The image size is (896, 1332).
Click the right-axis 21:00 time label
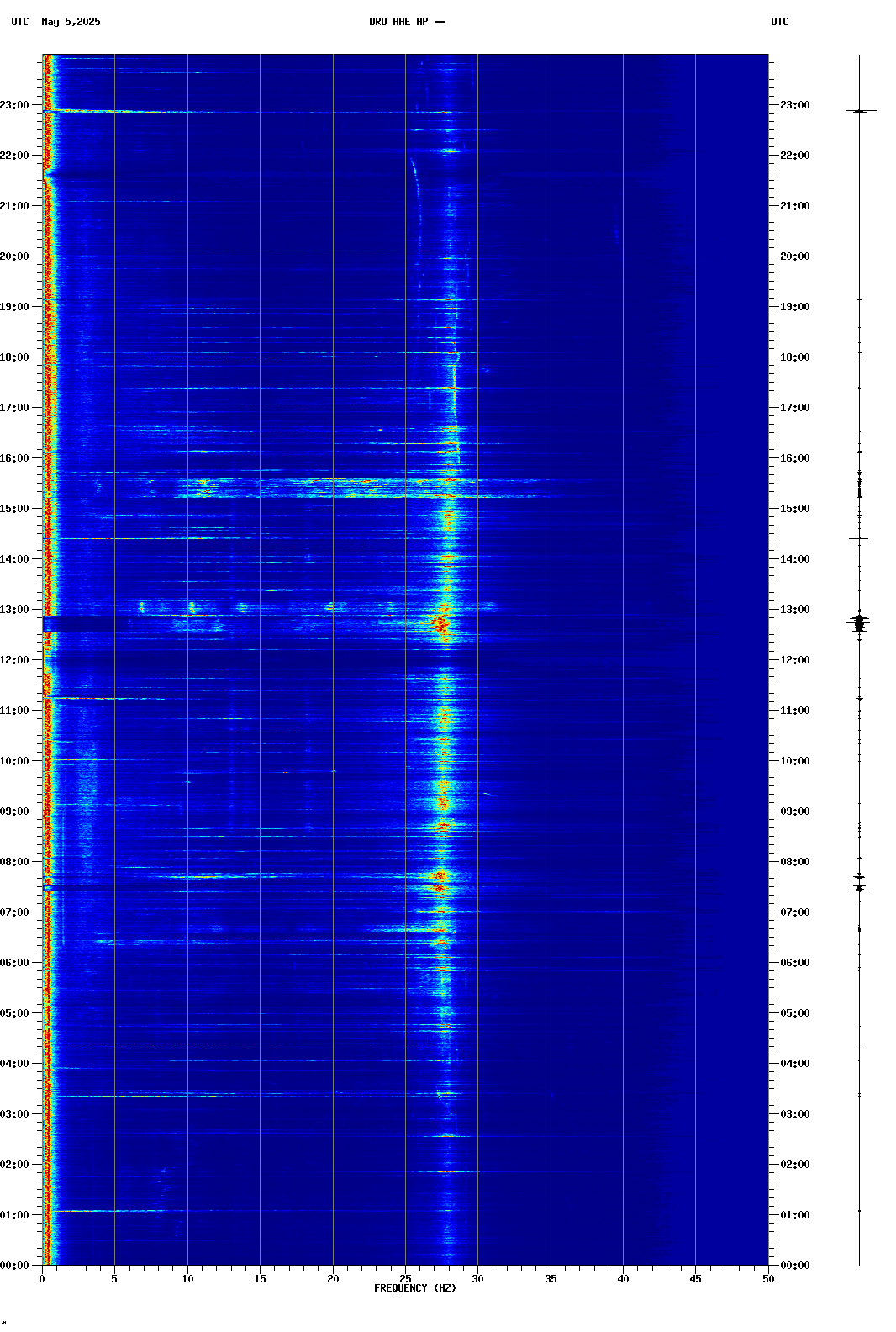click(795, 206)
